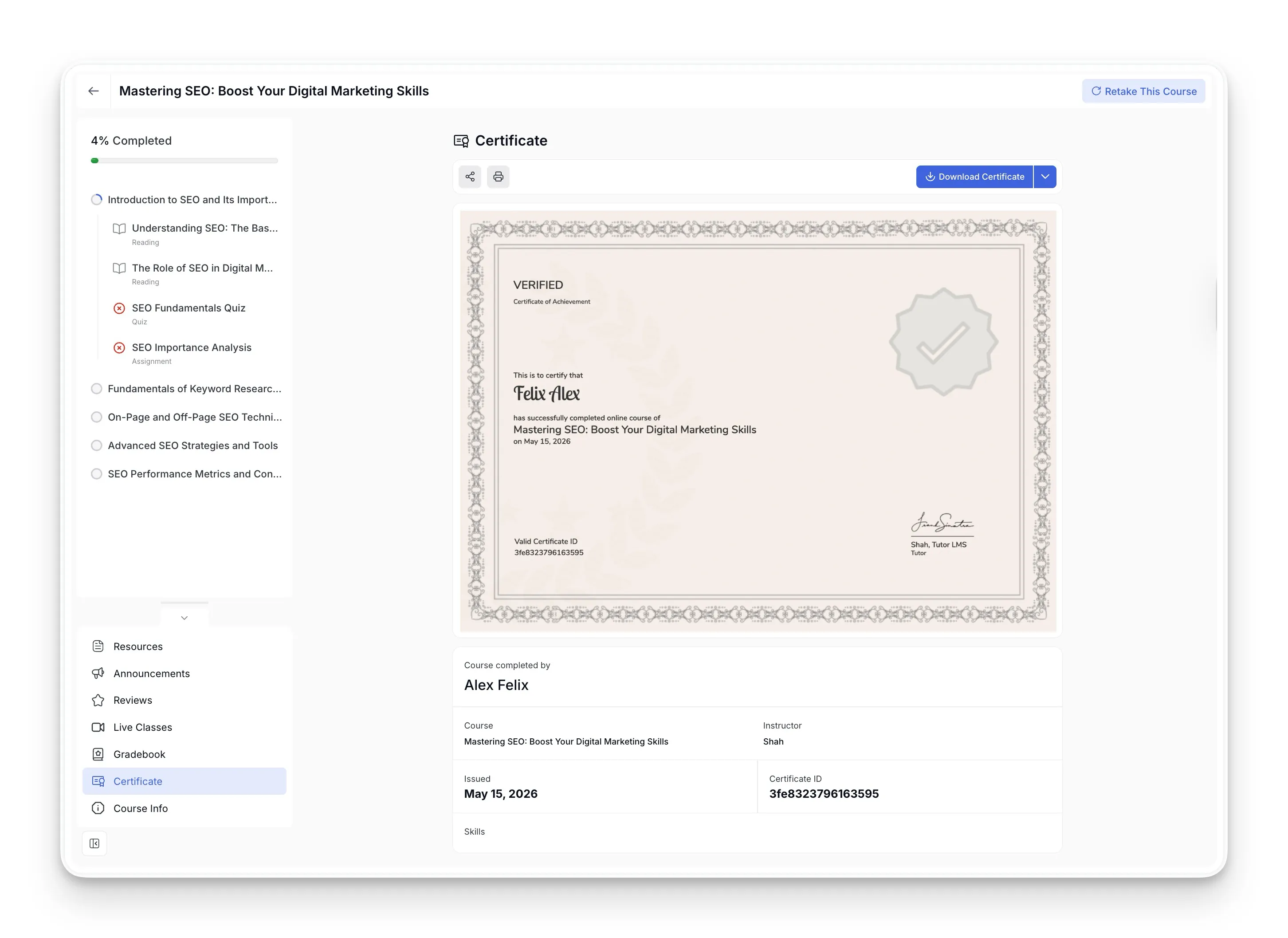Click the certificate ID 3fe8323796163595 value
Image resolution: width=1288 pixels, height=938 pixels.
point(824,794)
